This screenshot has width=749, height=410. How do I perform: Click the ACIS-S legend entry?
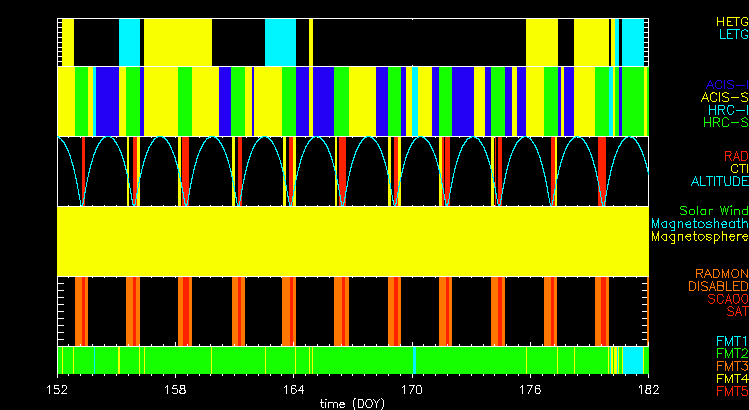[725, 97]
